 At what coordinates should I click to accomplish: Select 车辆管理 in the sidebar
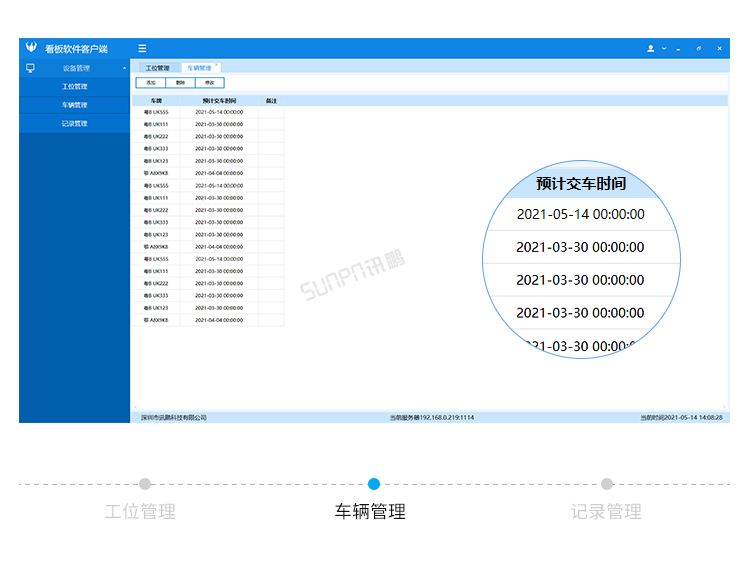(x=75, y=105)
